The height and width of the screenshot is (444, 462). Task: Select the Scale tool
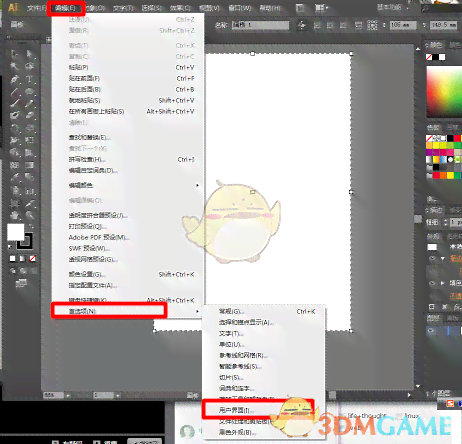click(30, 128)
